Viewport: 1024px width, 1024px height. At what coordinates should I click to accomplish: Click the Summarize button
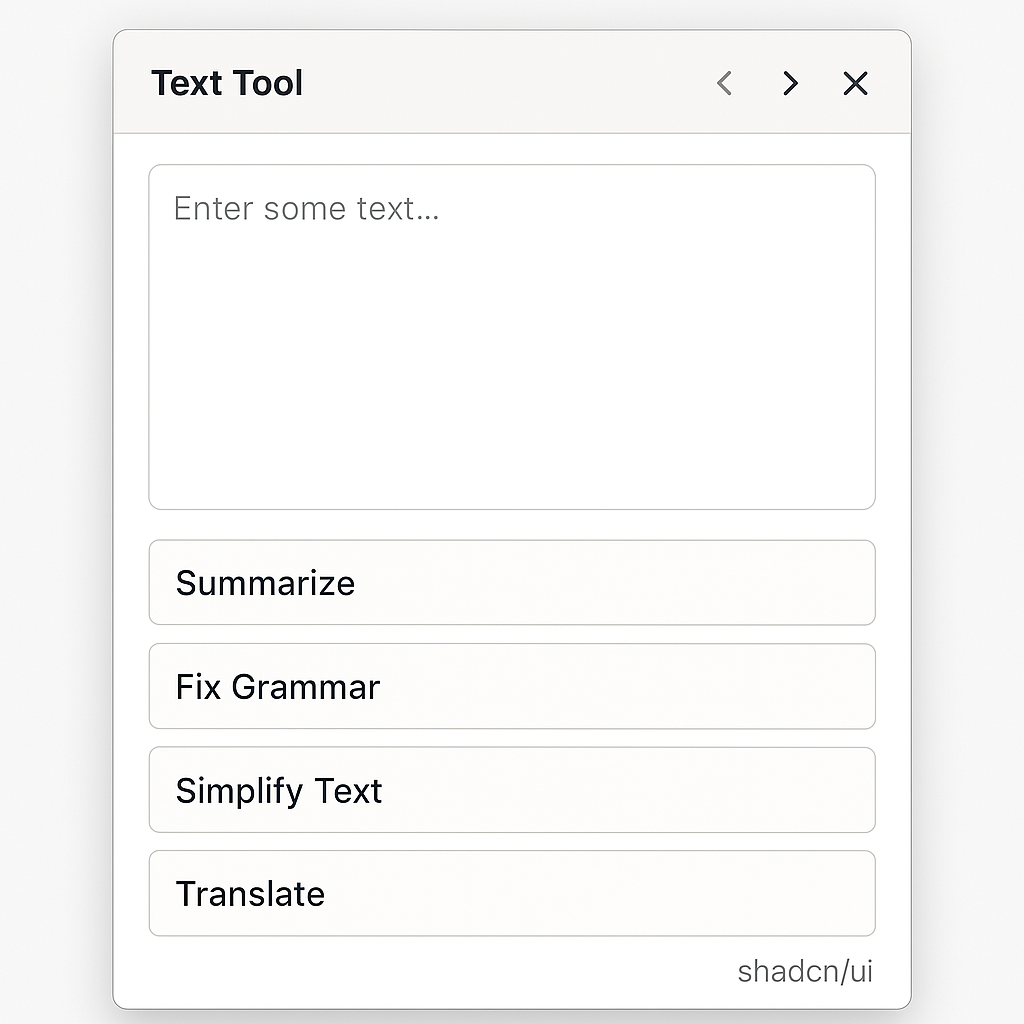(x=511, y=583)
